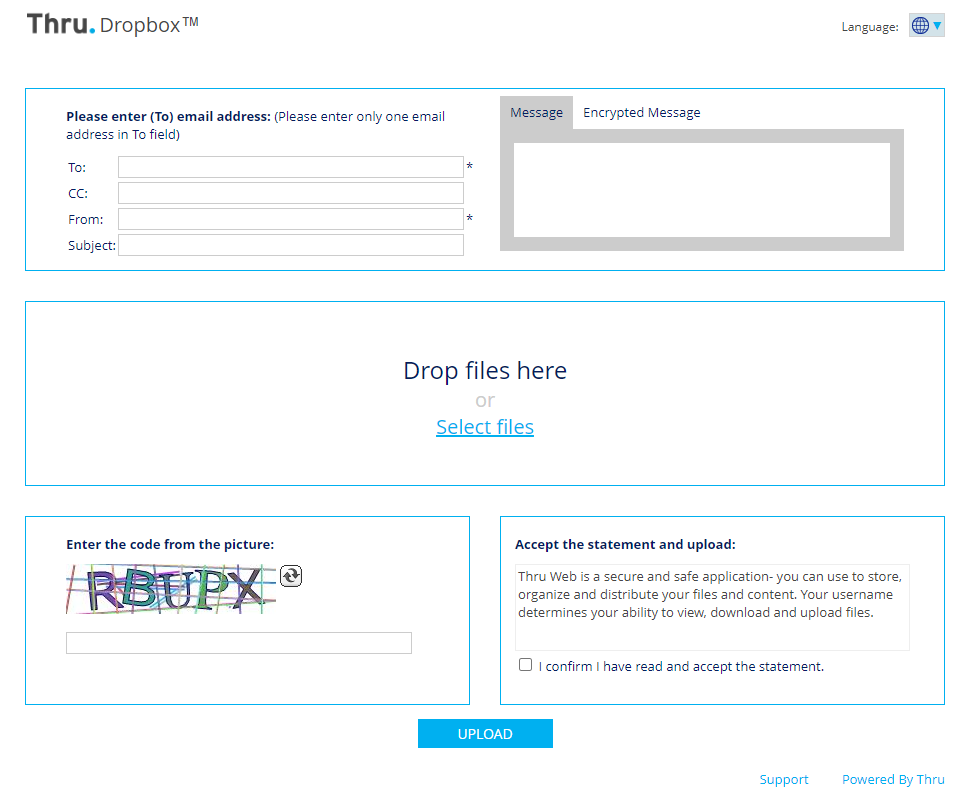Click the Thru Dropbox logo
Screen dimensions: 972x792
click(x=112, y=24)
